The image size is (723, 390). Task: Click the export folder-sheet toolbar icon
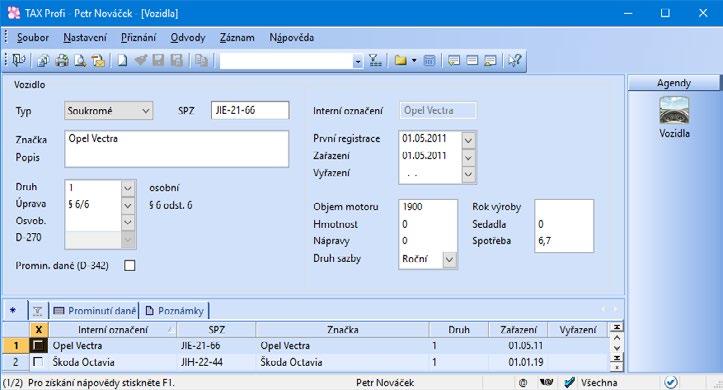(x=98, y=60)
